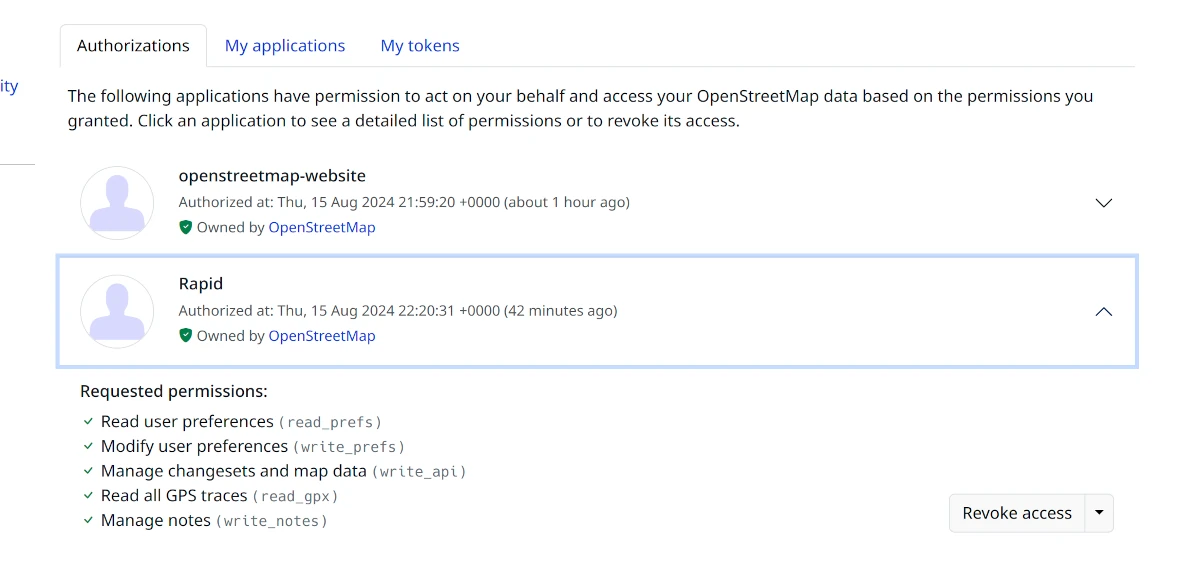This screenshot has width=1200, height=582.
Task: Open the My tokens tab
Action: (420, 46)
